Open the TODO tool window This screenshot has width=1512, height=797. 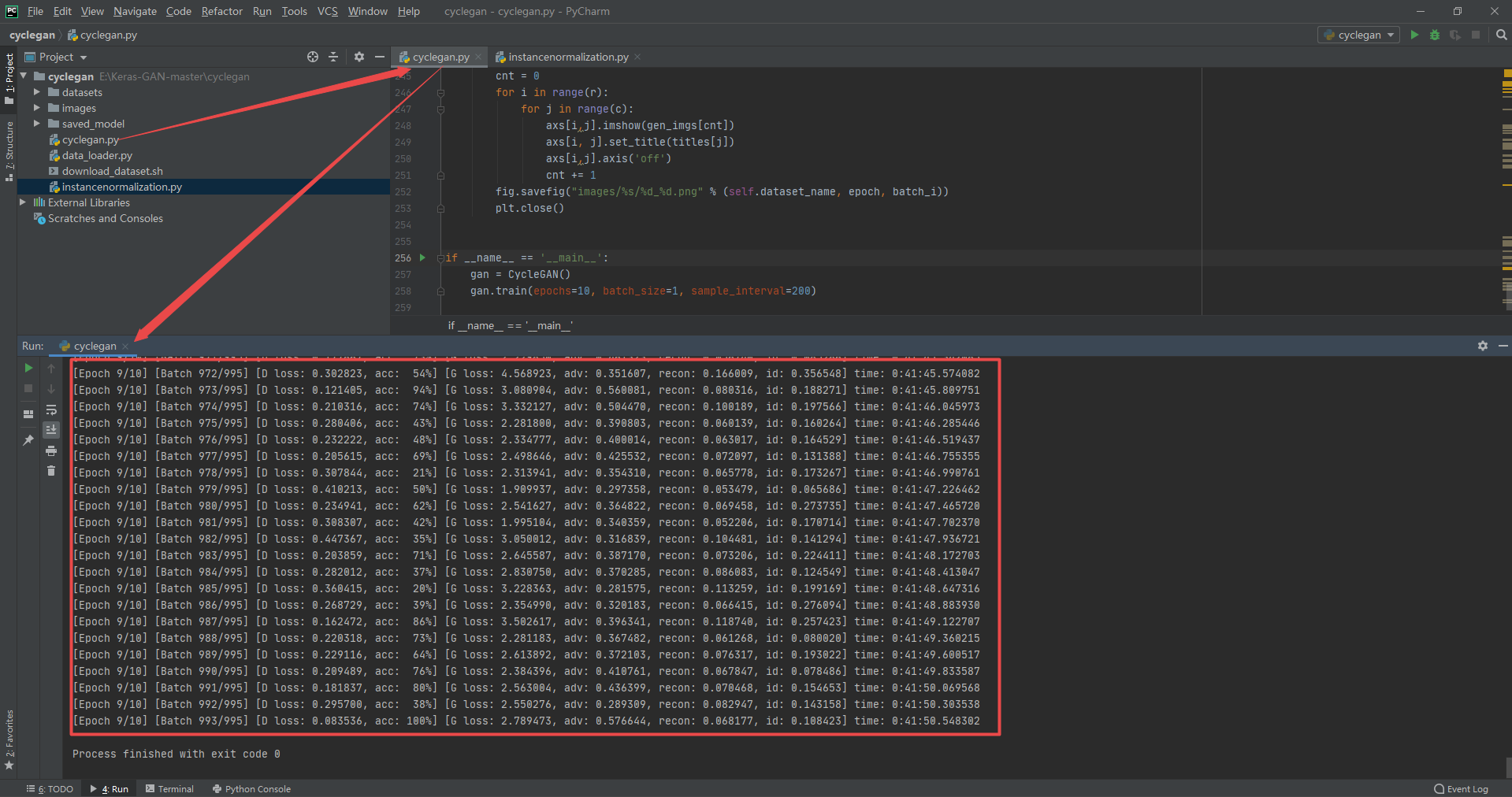[50, 788]
